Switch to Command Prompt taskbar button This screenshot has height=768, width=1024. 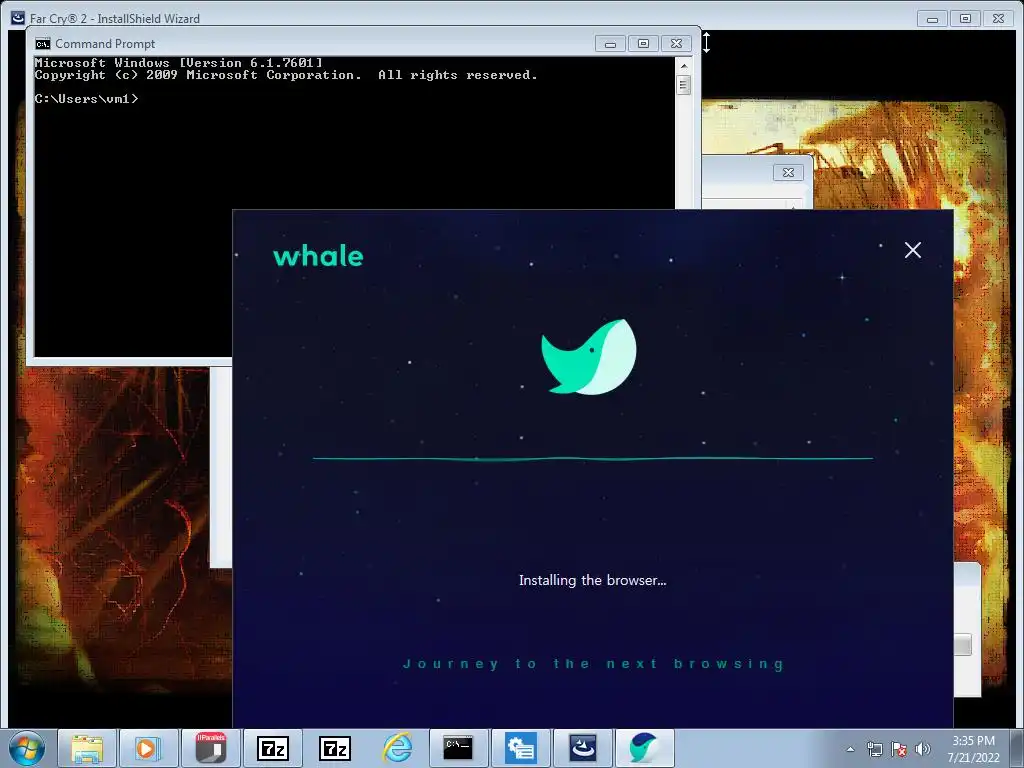pyautogui.click(x=458, y=748)
